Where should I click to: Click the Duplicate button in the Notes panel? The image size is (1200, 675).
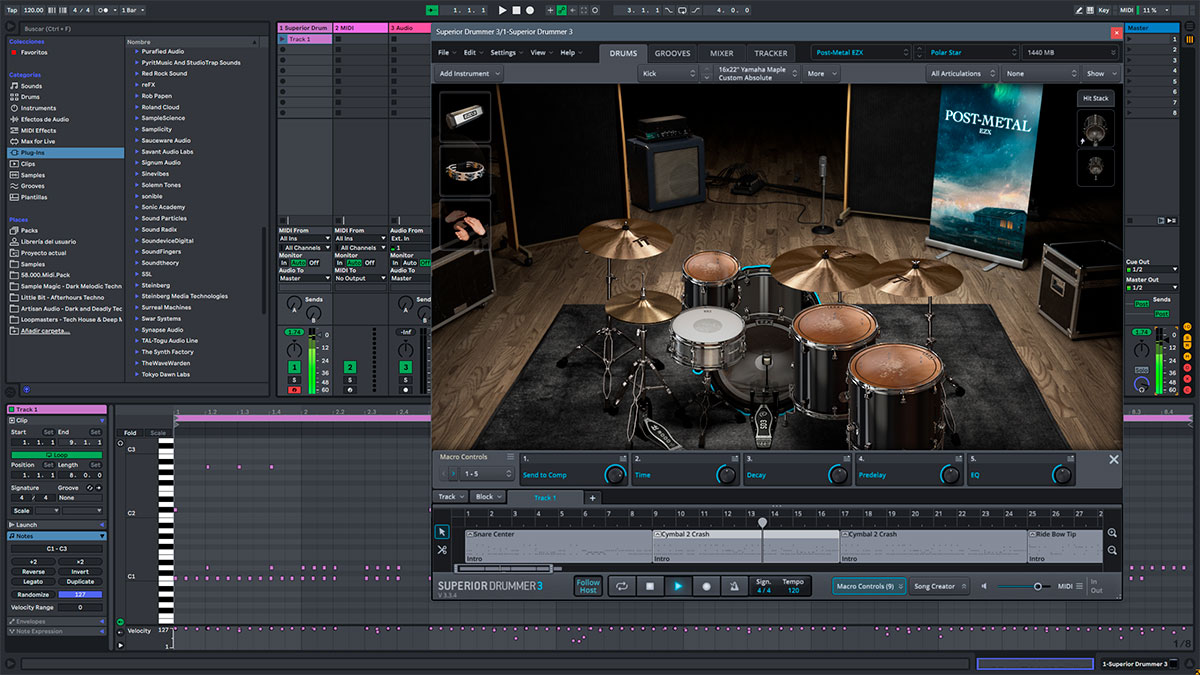80,581
